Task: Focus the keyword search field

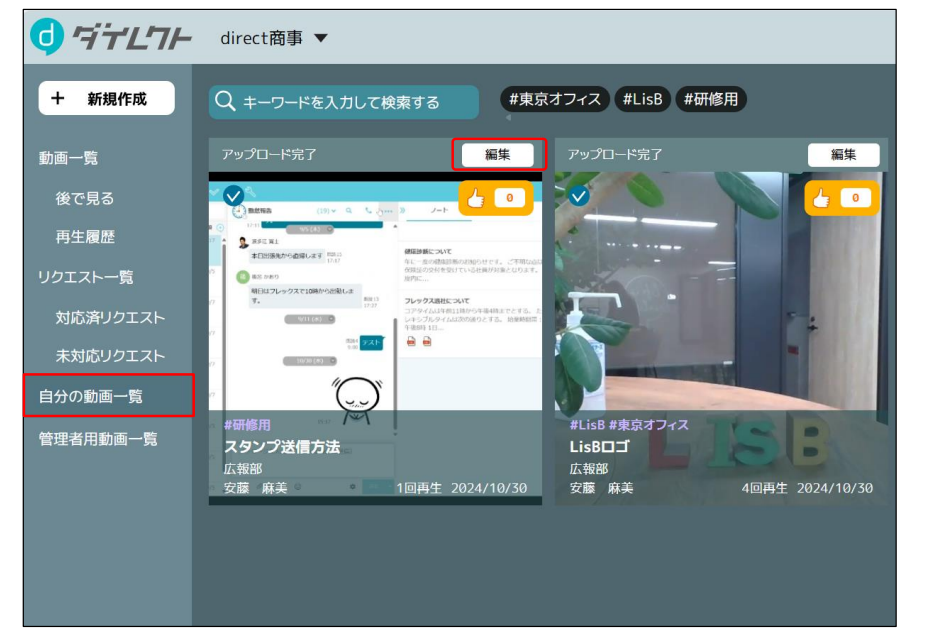Action: click(x=344, y=101)
